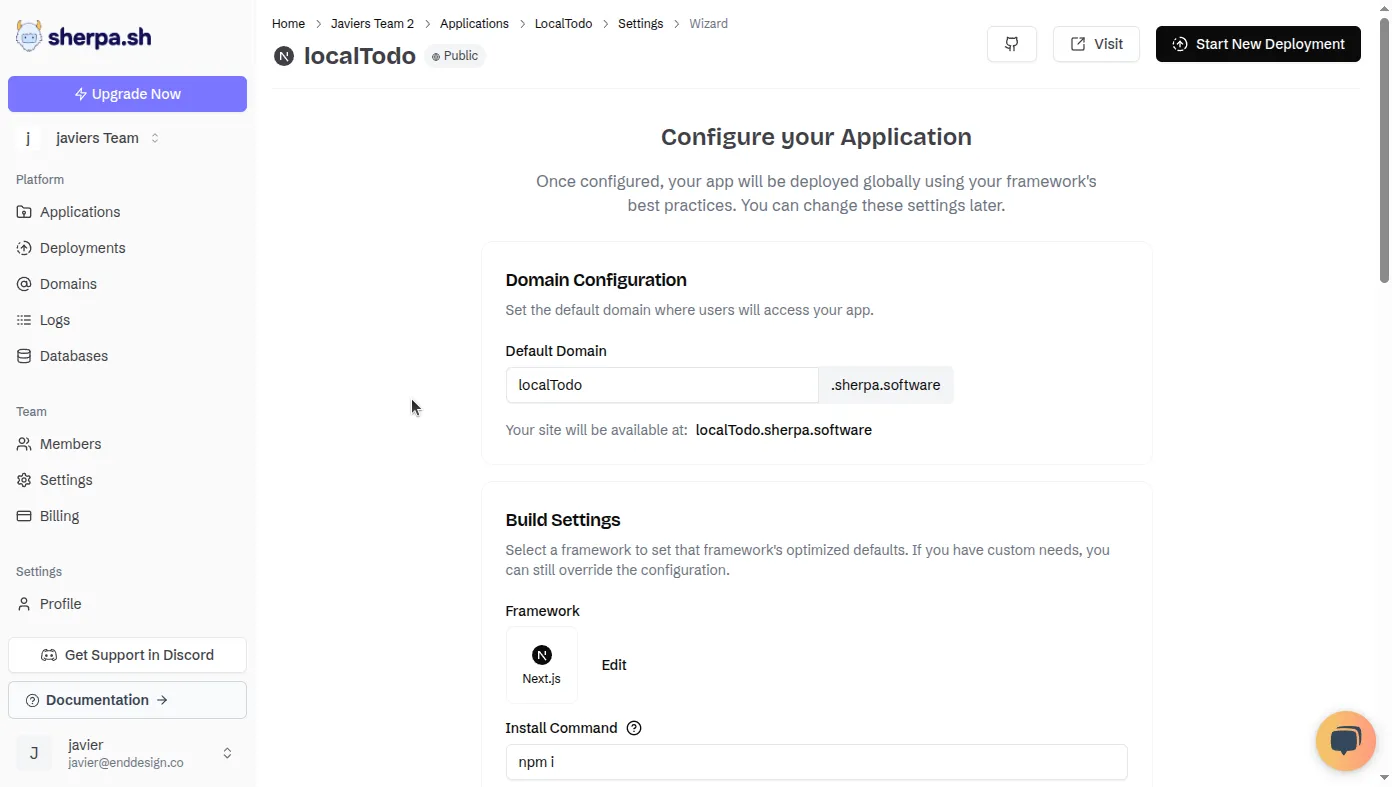Start a New Deployment
Image resolution: width=1392 pixels, height=787 pixels.
(x=1257, y=44)
